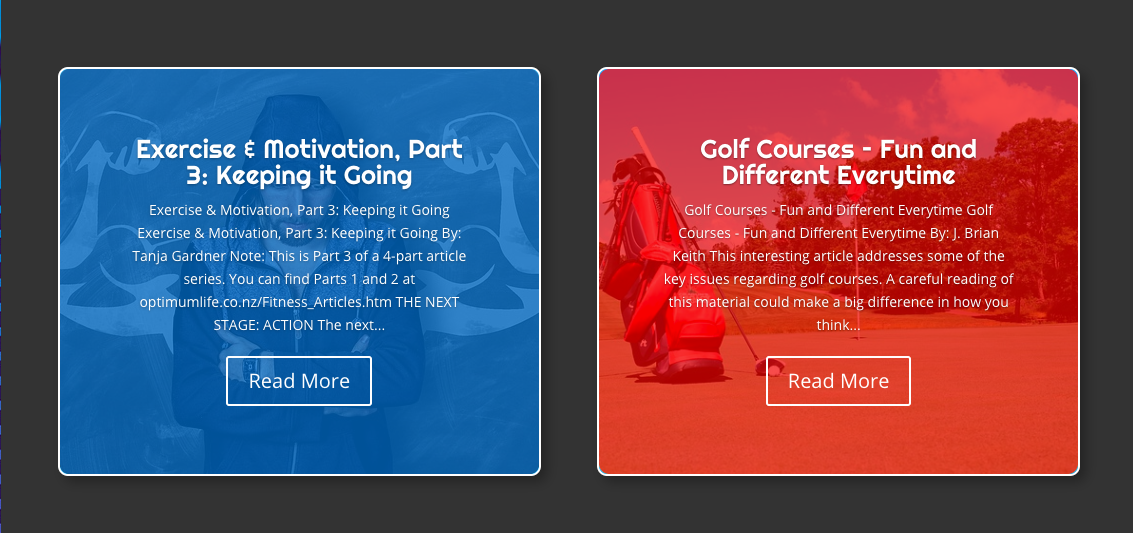
Task: Click the dark gap between the two cards
Action: click(569, 271)
